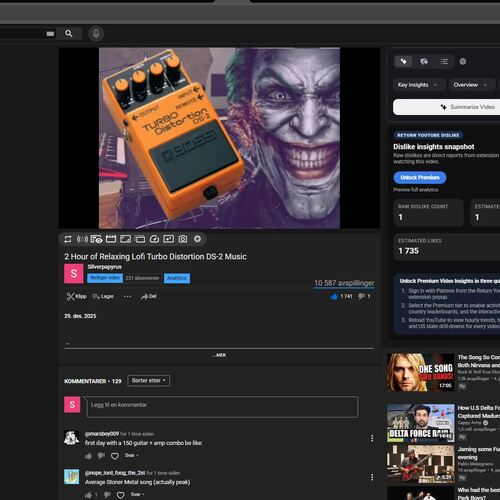The height and width of the screenshot is (500, 500).
Task: Click the '231 abonnenter' subscriber count
Action: click(x=142, y=278)
